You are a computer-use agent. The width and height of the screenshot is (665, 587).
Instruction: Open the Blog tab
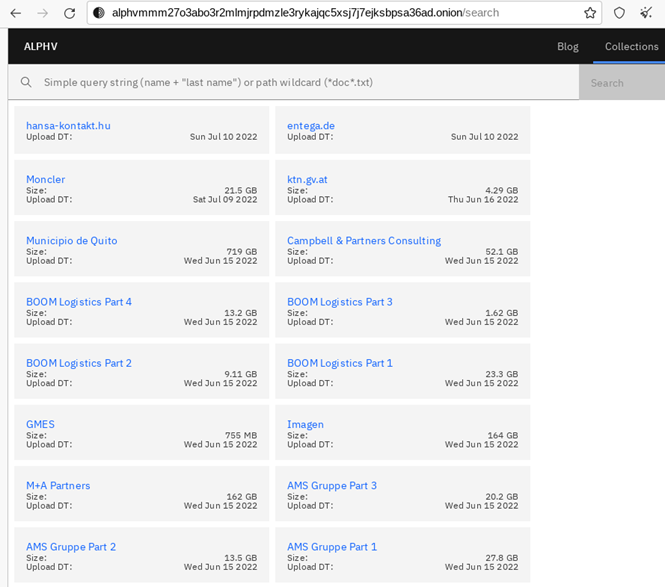(567, 46)
